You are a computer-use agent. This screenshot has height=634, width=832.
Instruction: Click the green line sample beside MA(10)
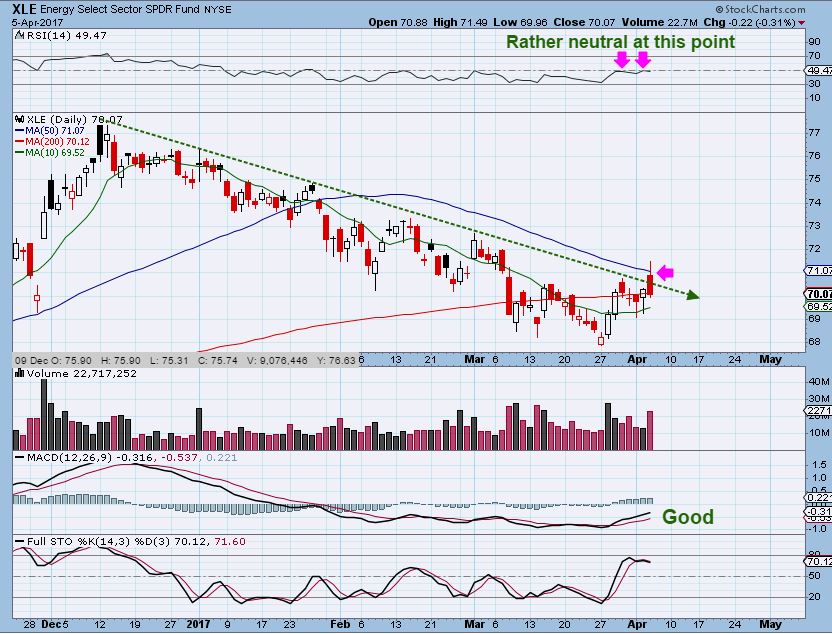tap(20, 153)
